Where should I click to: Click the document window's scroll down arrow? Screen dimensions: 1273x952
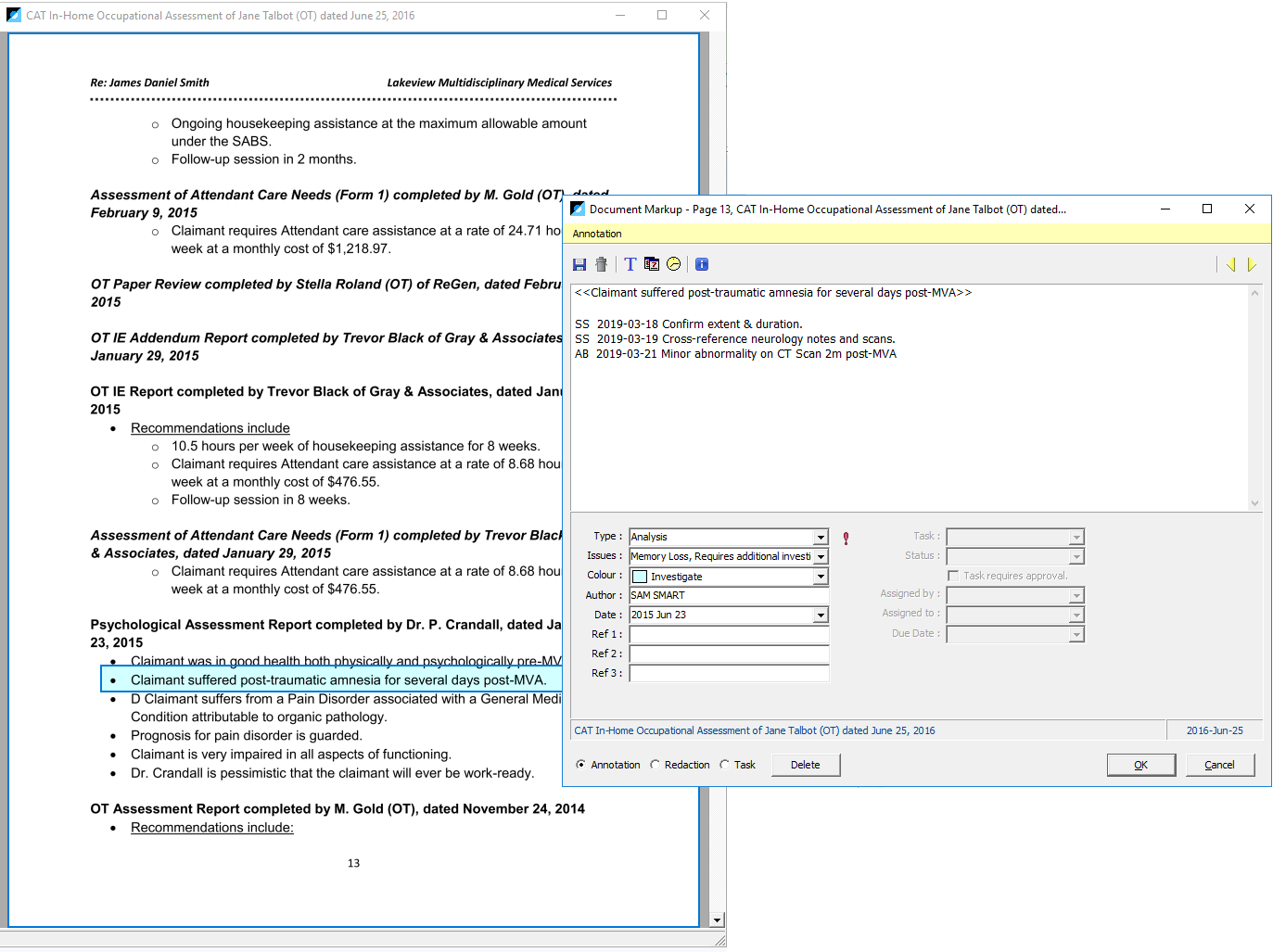(x=717, y=920)
